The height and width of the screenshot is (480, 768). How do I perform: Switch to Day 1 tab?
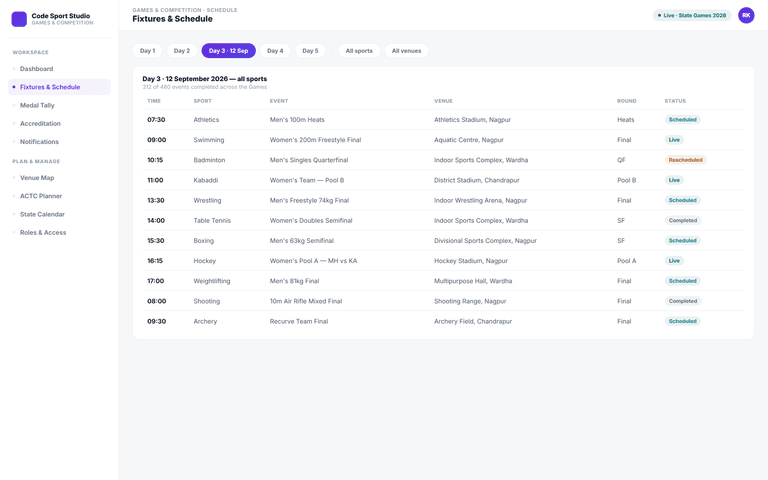[147, 50]
